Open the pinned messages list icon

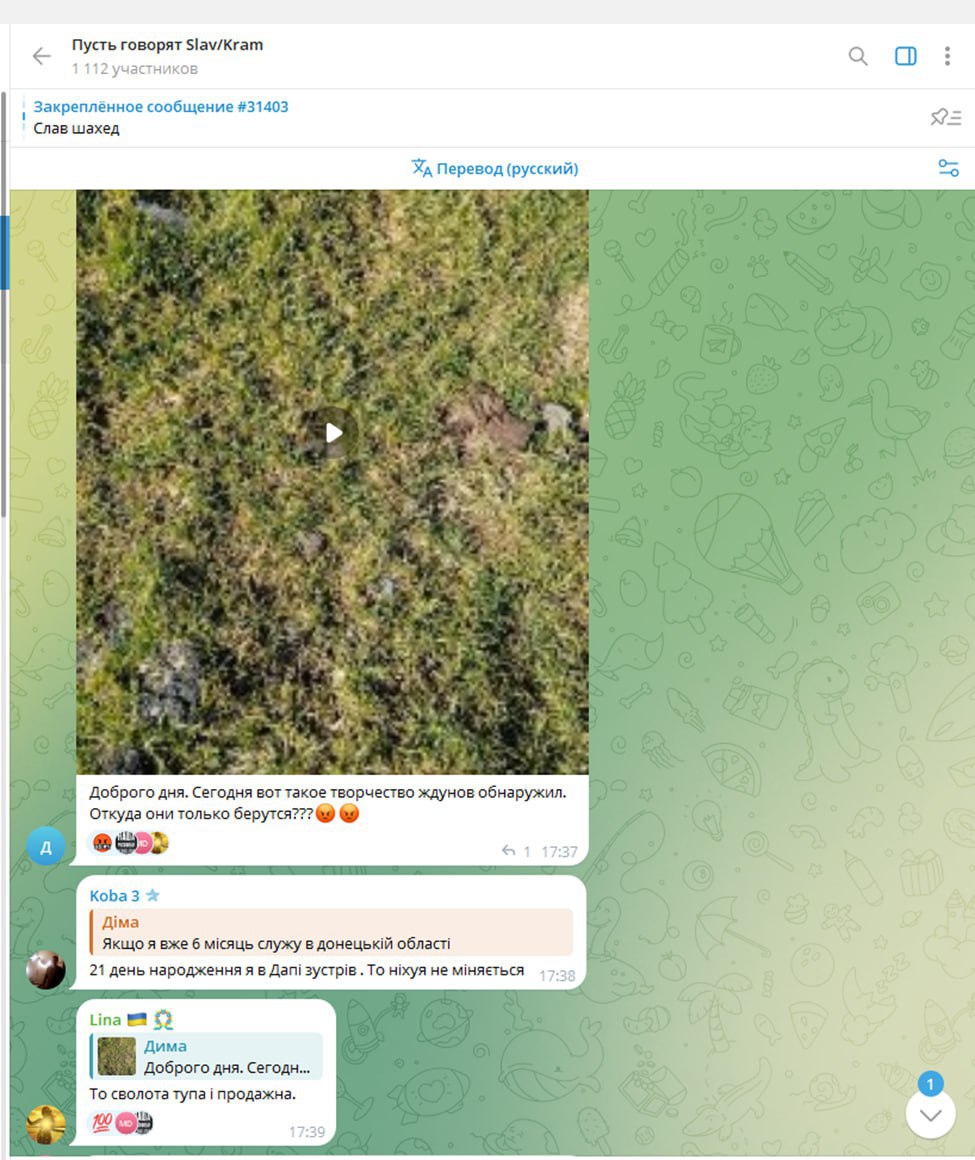(945, 118)
